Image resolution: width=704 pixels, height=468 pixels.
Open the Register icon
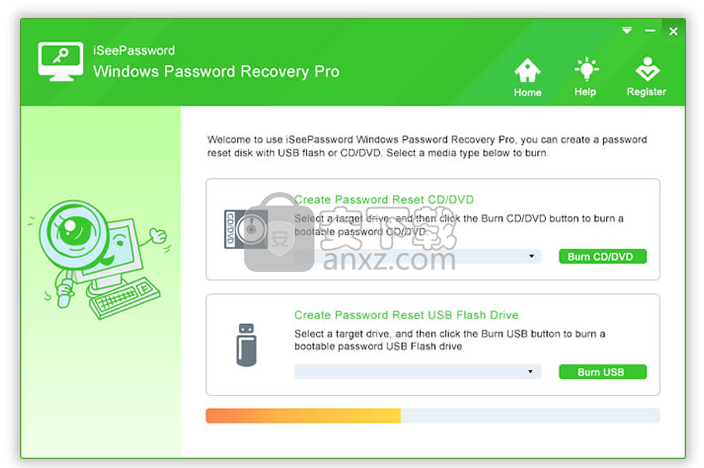647,69
